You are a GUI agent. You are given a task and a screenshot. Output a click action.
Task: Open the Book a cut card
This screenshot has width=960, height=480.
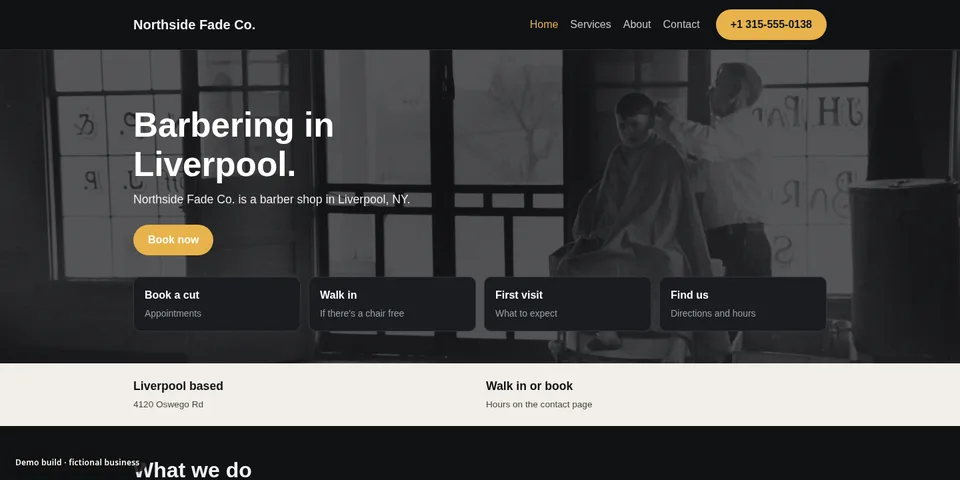(x=217, y=304)
